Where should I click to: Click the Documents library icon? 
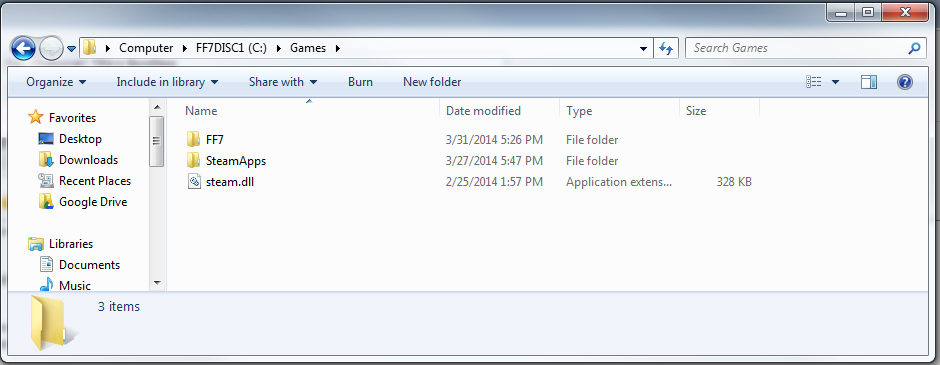click(46, 264)
